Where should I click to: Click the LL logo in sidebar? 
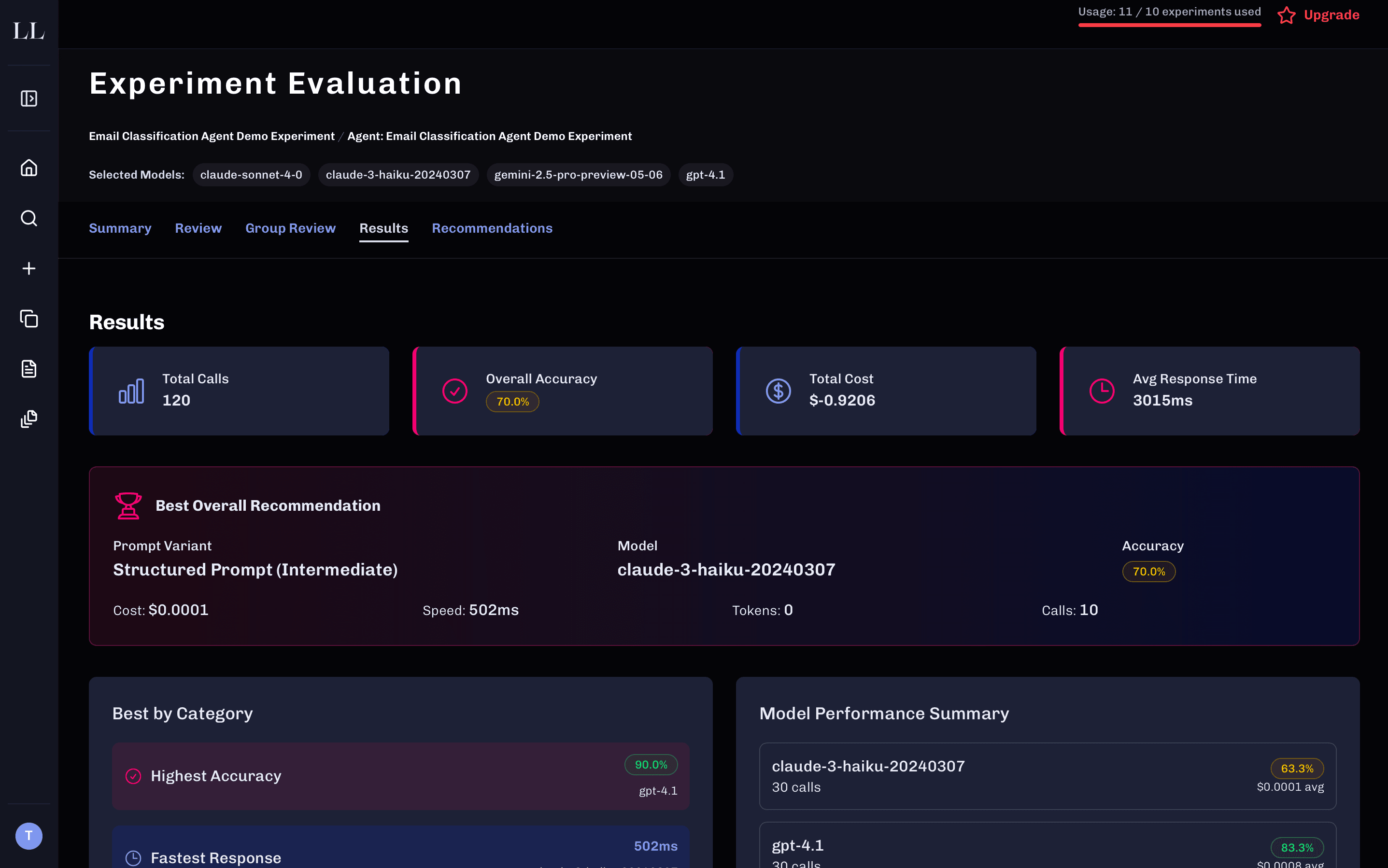(28, 31)
